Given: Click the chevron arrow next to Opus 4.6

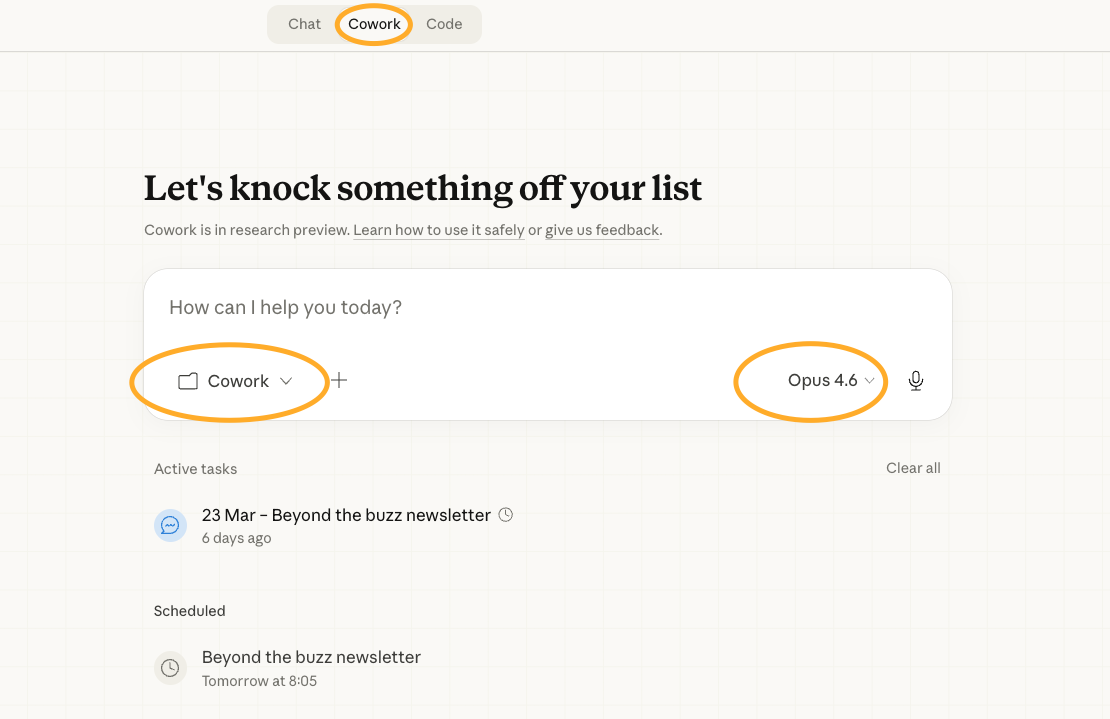Looking at the screenshot, I should 869,381.
